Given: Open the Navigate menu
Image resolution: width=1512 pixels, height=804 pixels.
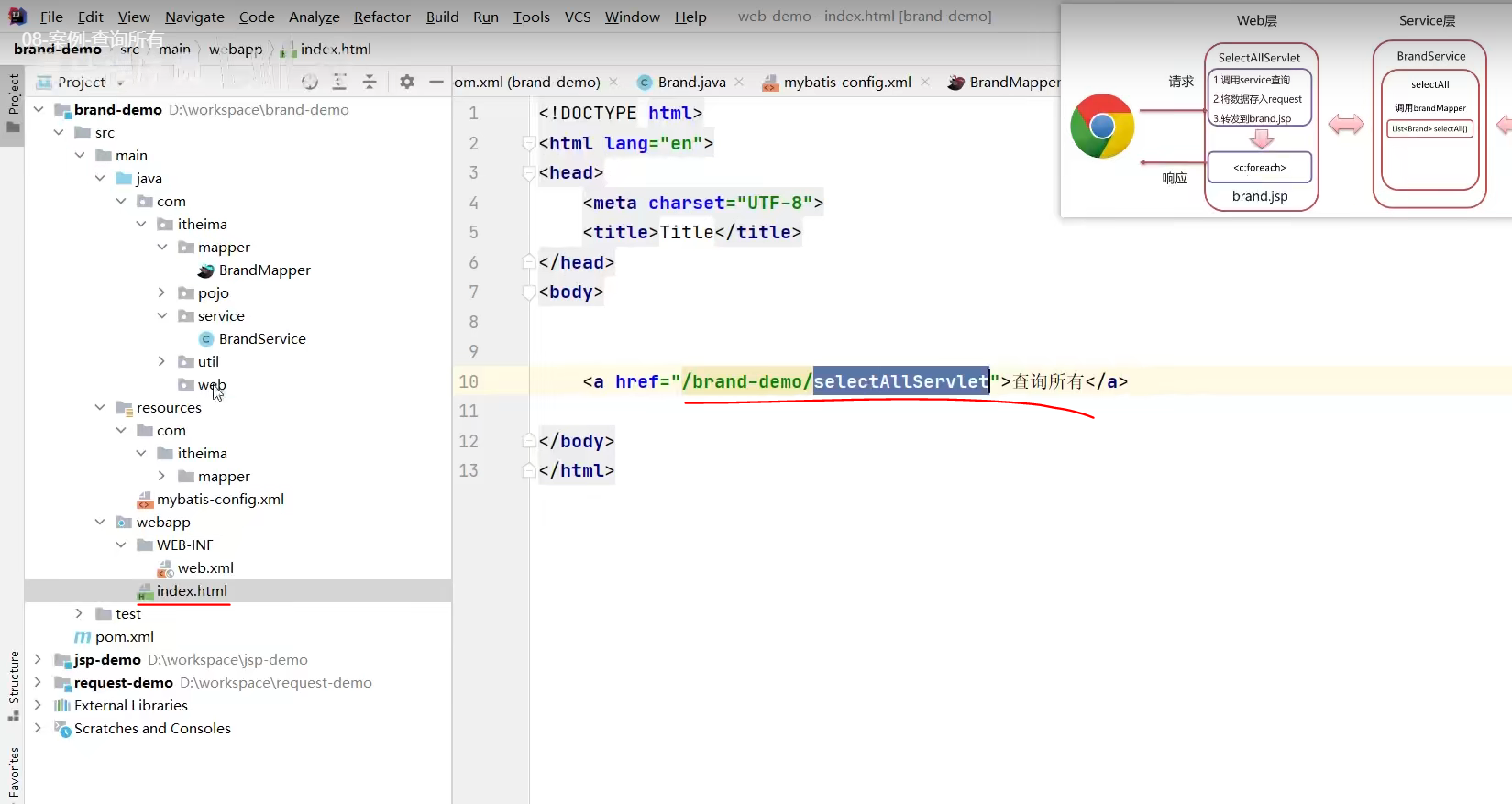Looking at the screenshot, I should [194, 17].
